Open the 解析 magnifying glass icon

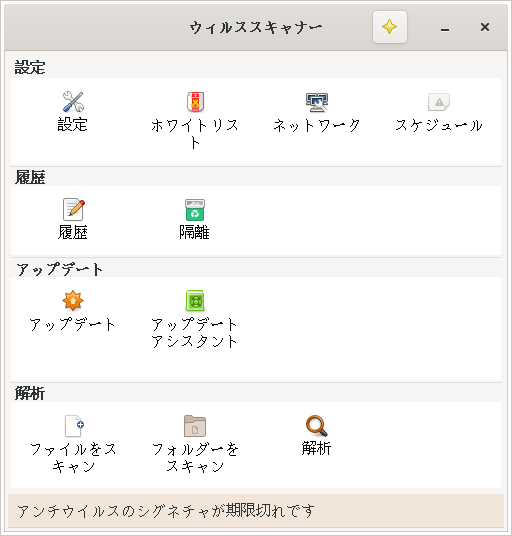[317, 426]
